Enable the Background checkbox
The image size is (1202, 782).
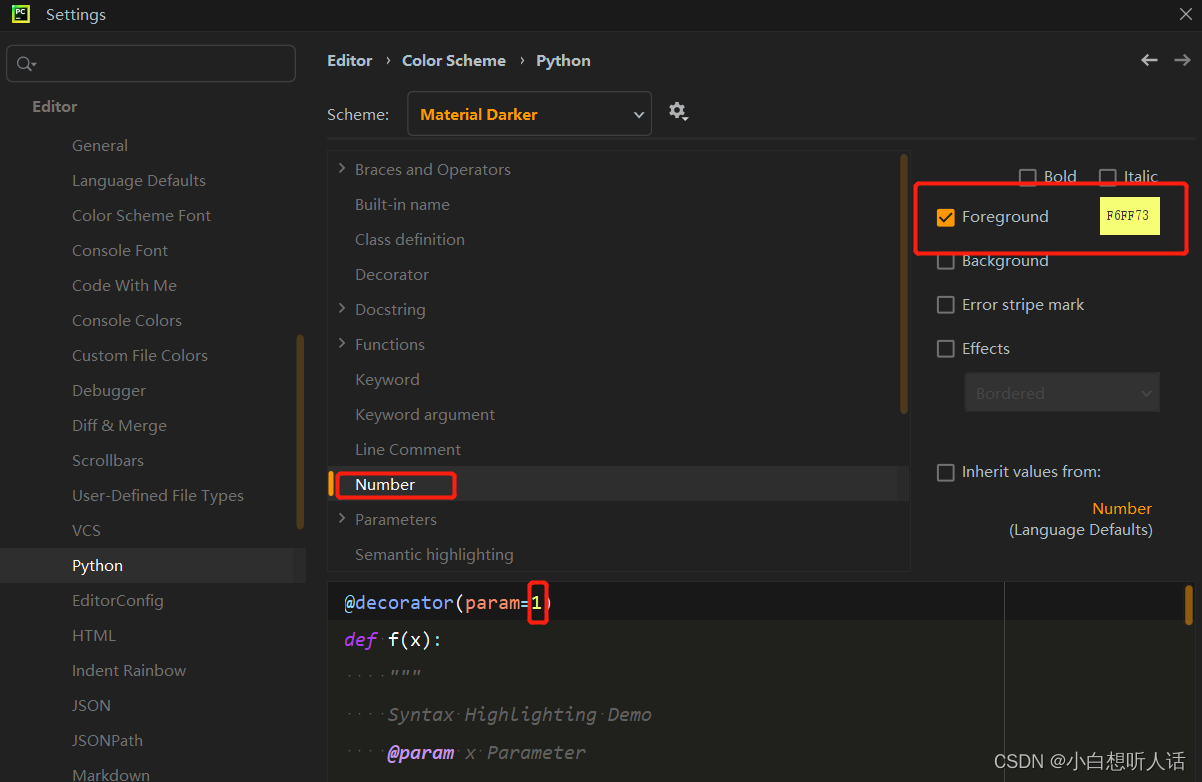click(x=945, y=261)
